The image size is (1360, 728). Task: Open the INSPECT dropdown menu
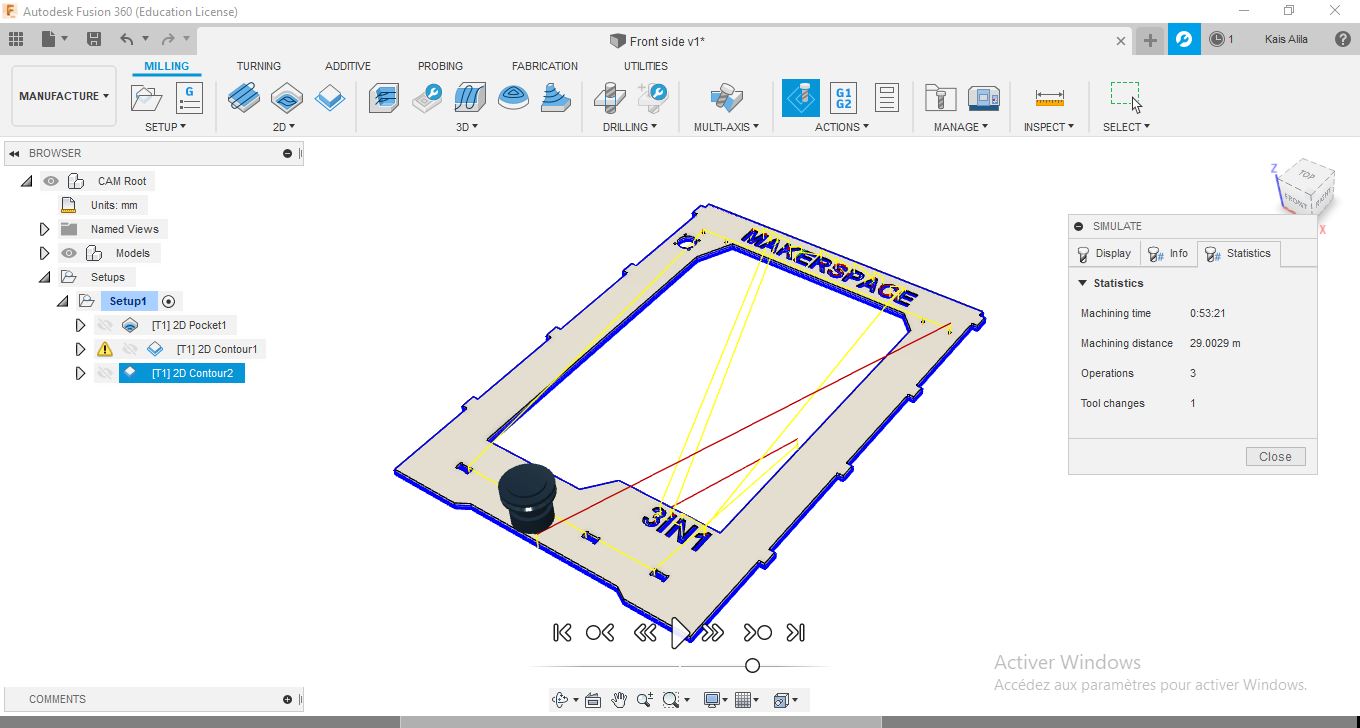(1049, 127)
